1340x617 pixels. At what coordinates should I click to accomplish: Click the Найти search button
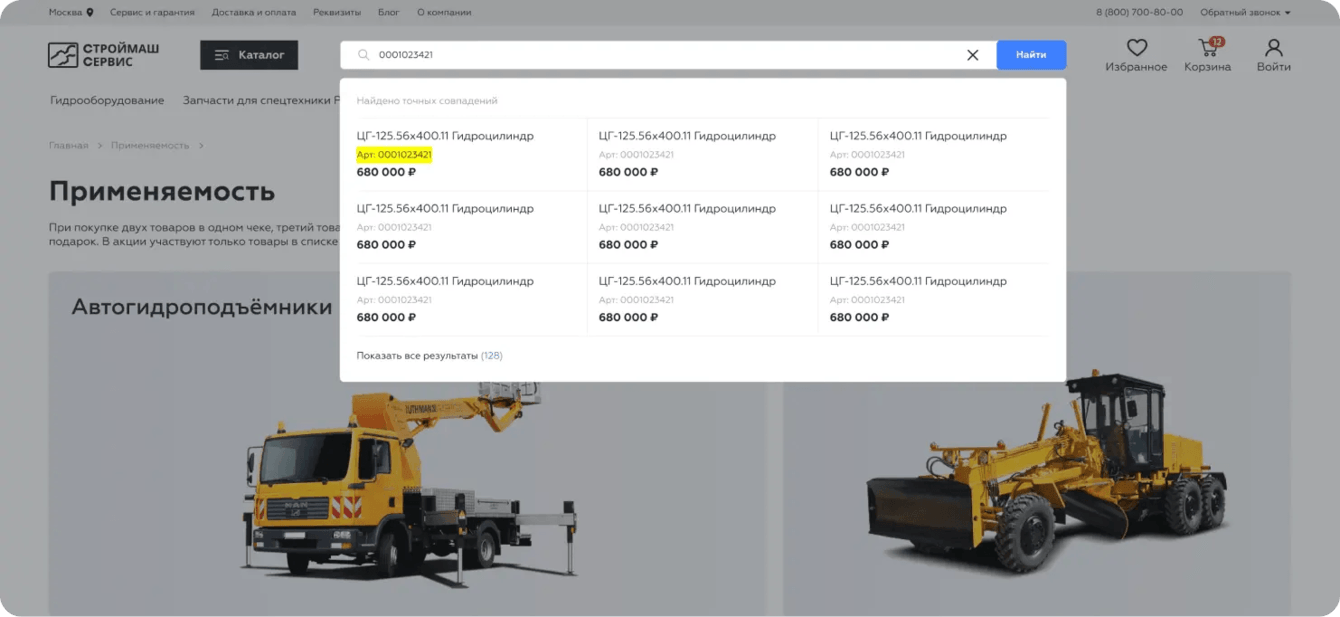click(1031, 55)
